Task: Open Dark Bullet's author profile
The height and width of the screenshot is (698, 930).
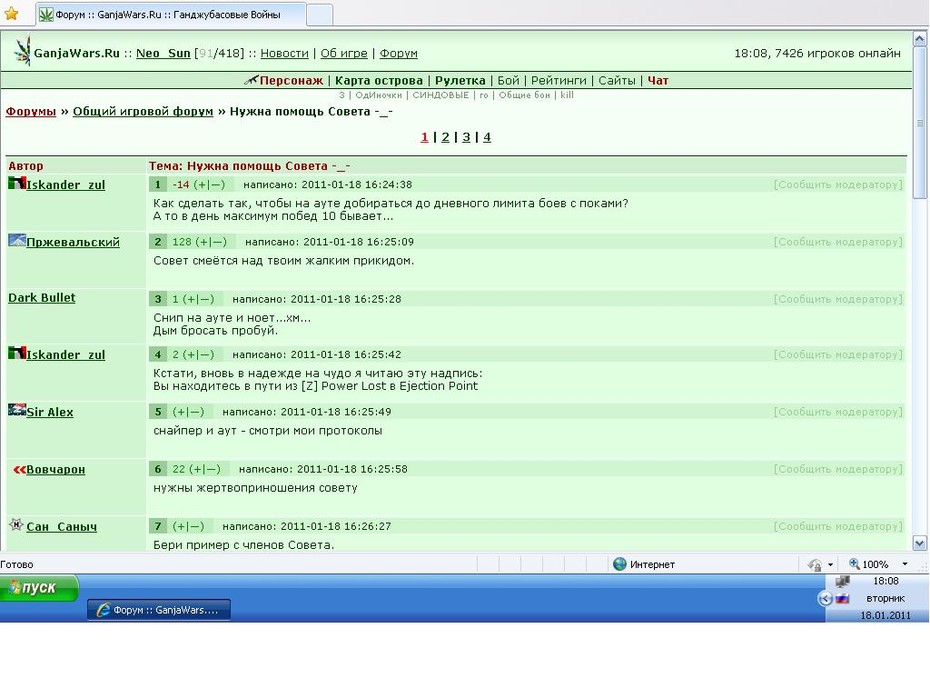Action: click(42, 298)
